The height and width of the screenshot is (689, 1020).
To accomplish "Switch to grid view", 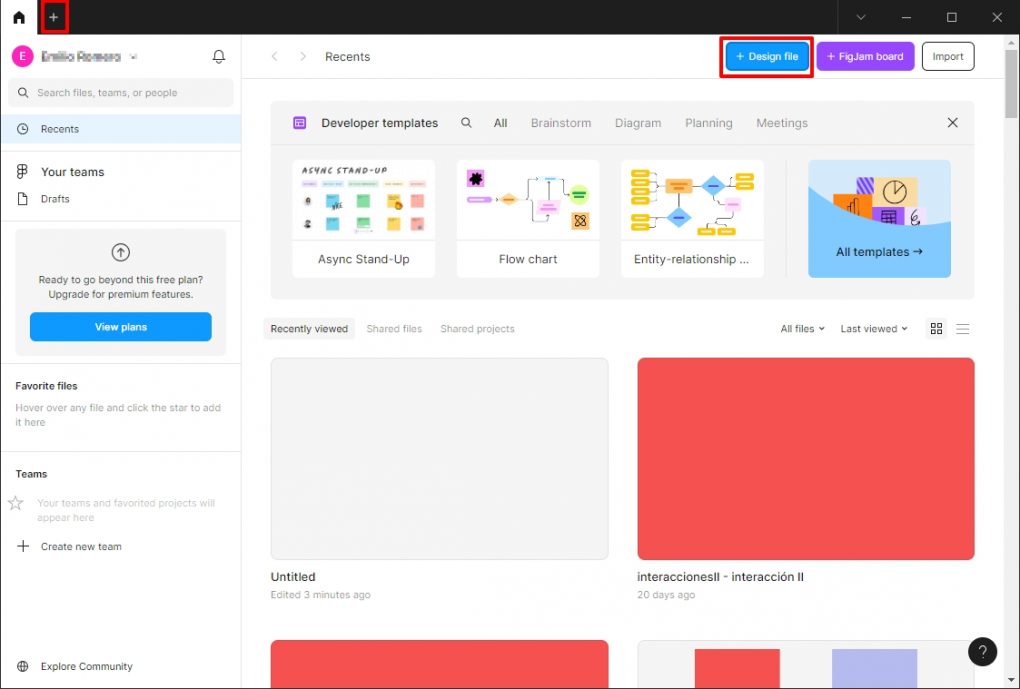I will (936, 329).
